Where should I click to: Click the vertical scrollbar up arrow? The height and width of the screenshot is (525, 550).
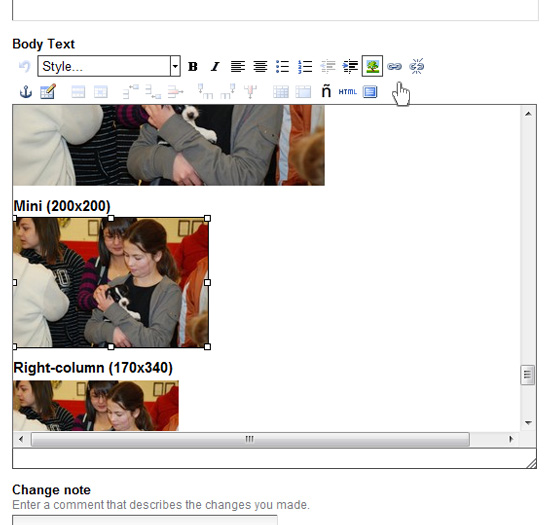click(x=528, y=114)
